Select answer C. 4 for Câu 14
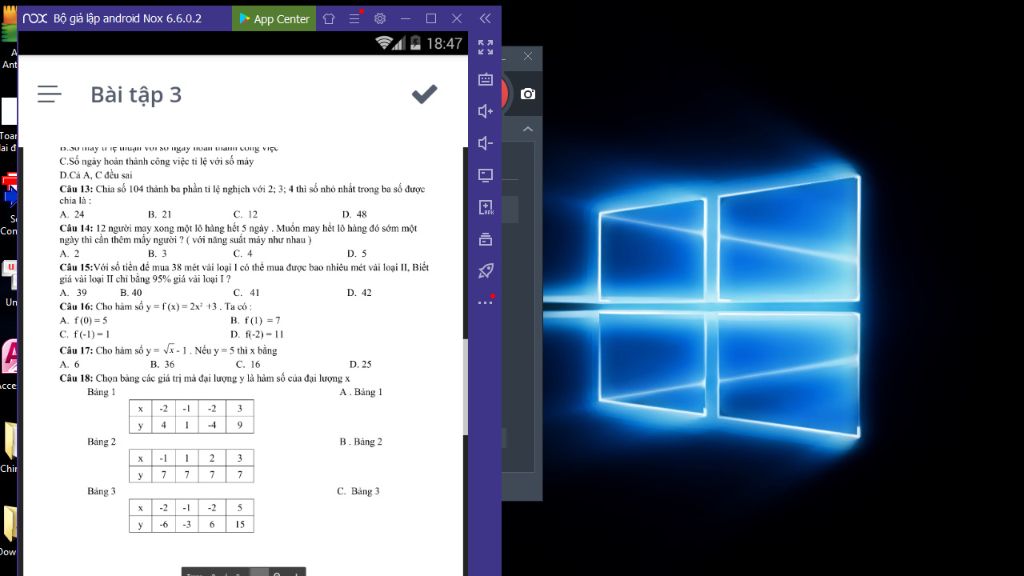The height and width of the screenshot is (576, 1024). tap(243, 253)
